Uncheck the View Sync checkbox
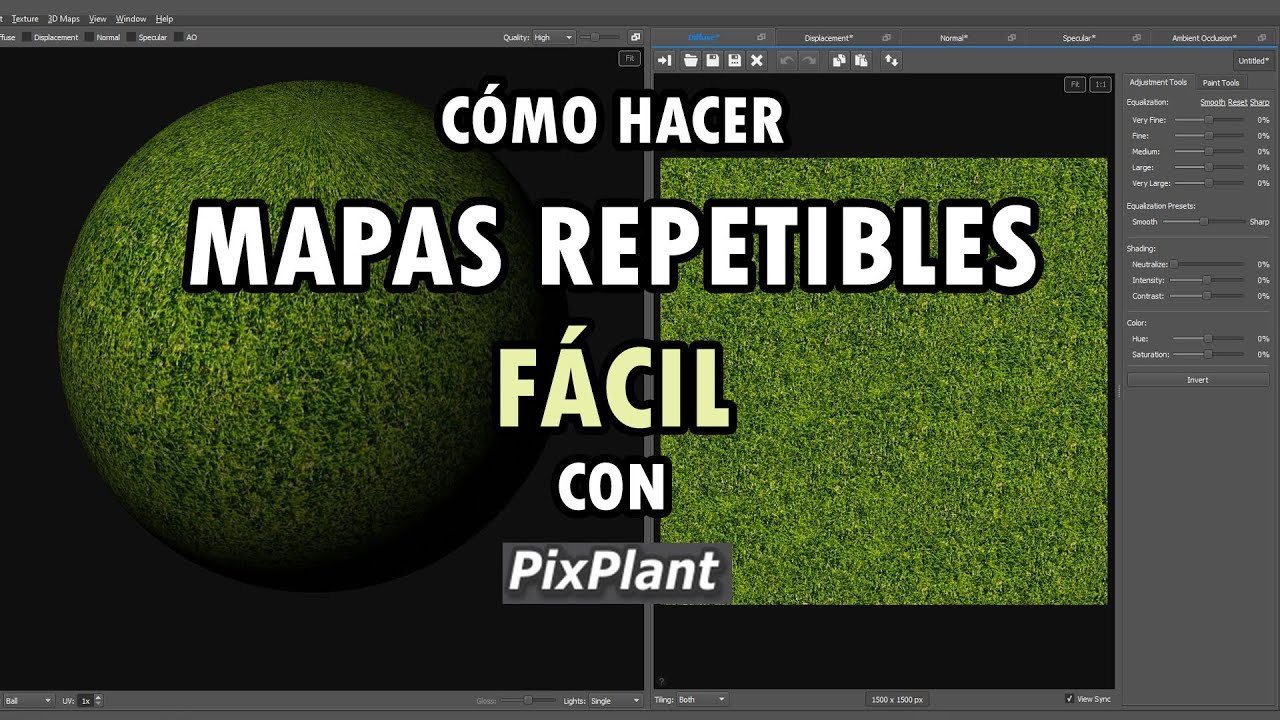Image resolution: width=1280 pixels, height=720 pixels. tap(1070, 699)
